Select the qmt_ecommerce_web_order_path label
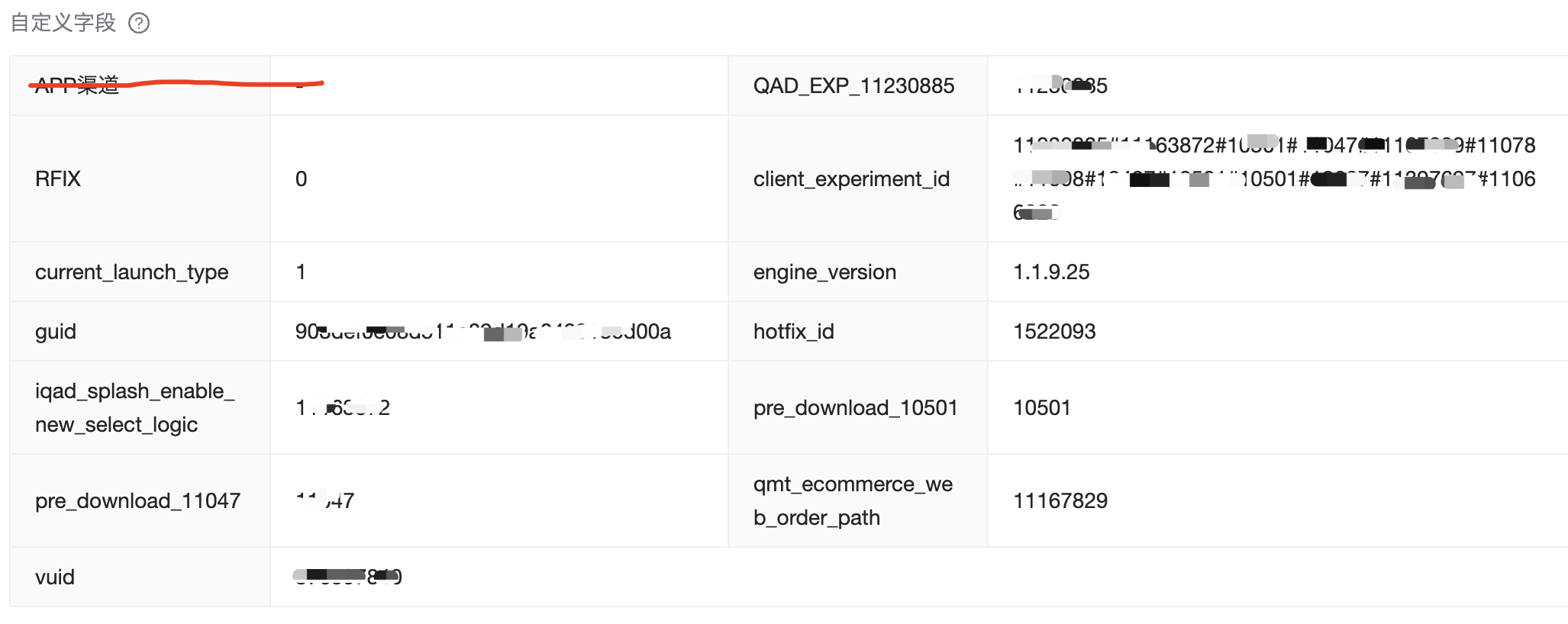 click(853, 500)
